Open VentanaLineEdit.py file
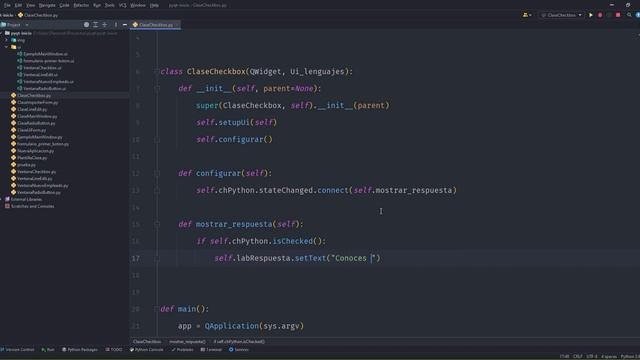This screenshot has height=360, width=640. coord(31,179)
